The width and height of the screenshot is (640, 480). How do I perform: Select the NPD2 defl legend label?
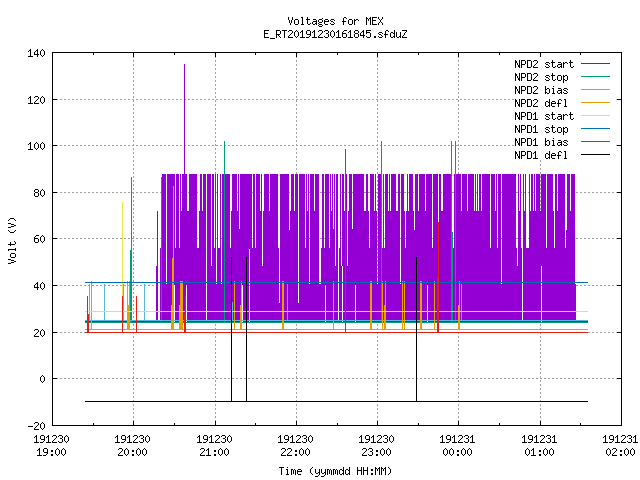point(541,103)
